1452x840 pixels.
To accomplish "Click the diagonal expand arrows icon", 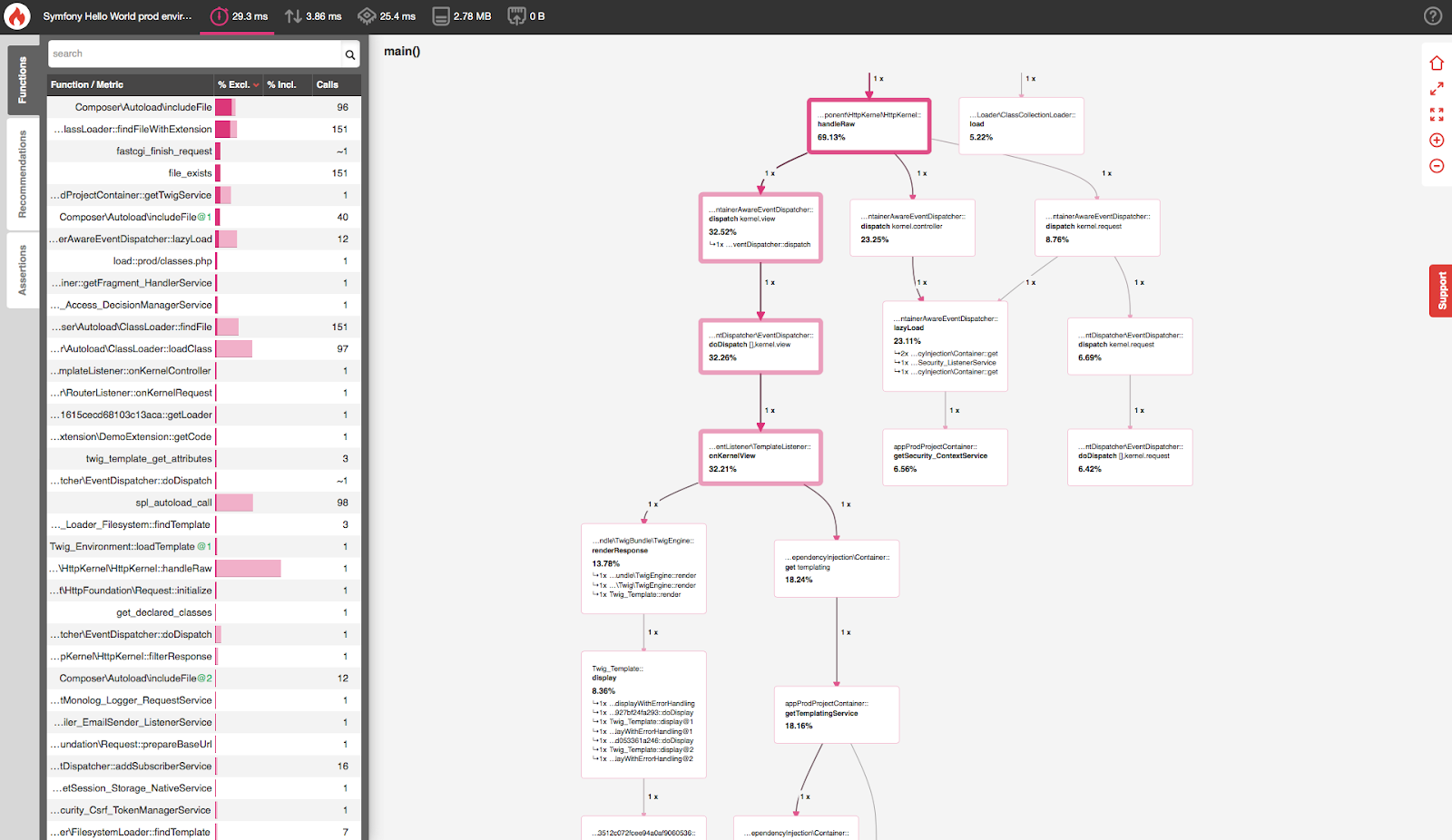I will (1437, 89).
